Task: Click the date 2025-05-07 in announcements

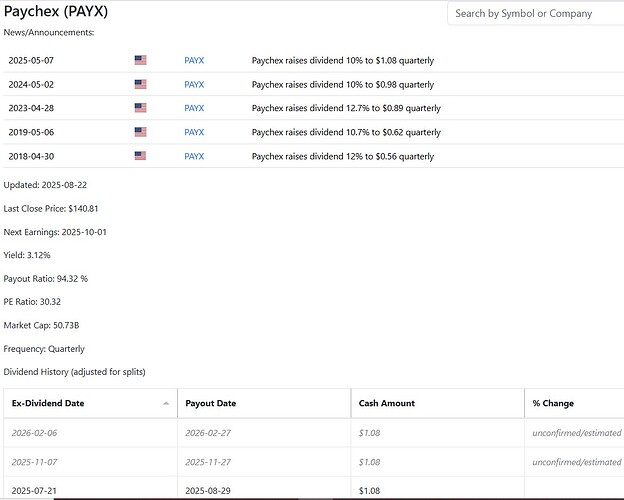Action: [x=31, y=61]
